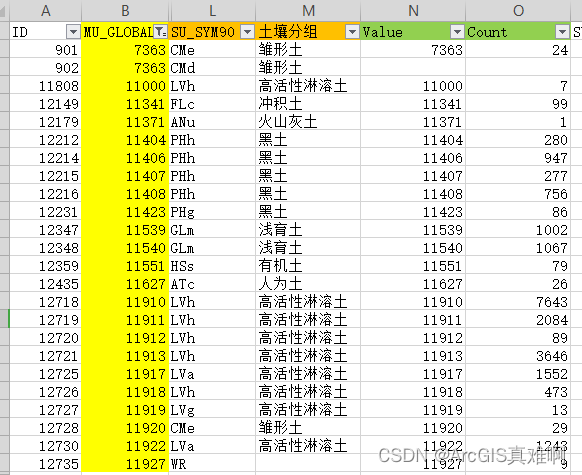
Task: Click the MU_GLOBAL header cell
Action: (125, 32)
